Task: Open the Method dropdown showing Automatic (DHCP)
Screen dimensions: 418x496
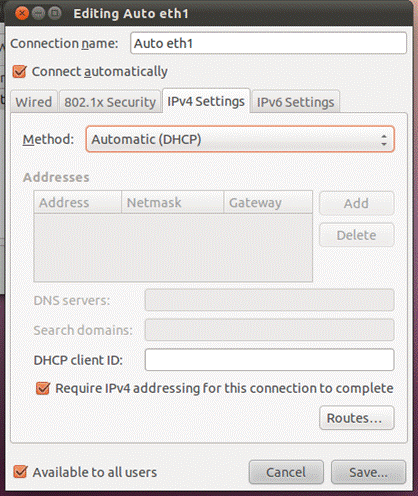Action: coord(240,139)
